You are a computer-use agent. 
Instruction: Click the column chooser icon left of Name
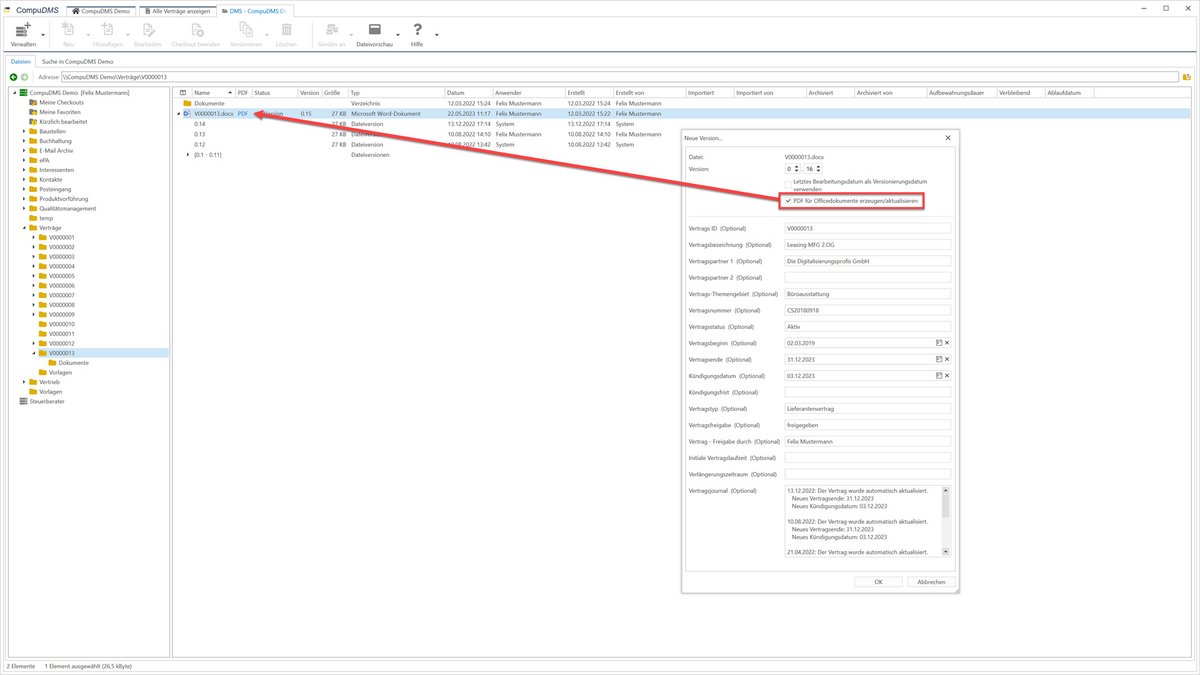[182, 93]
